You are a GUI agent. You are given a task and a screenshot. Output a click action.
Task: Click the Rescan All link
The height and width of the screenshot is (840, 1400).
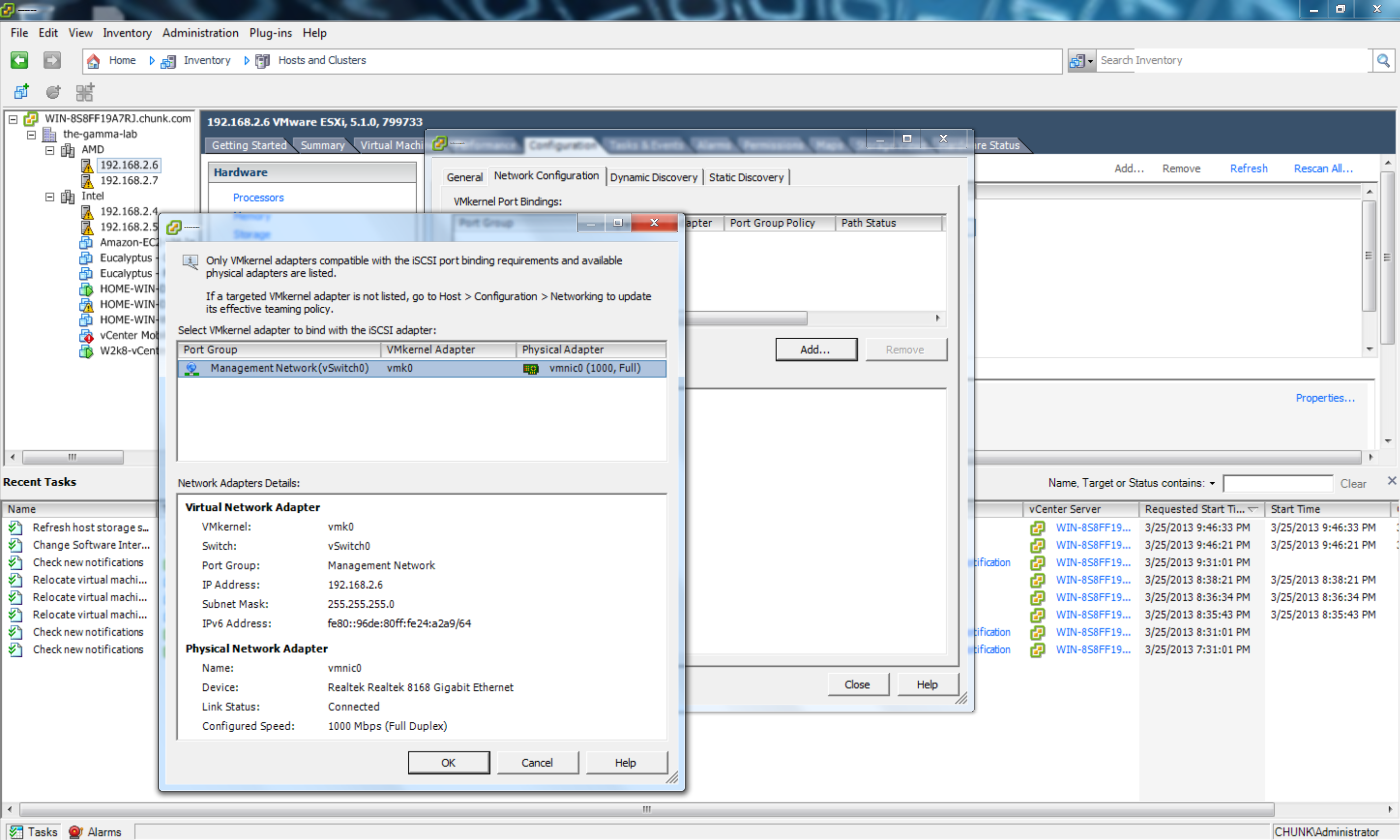(1323, 169)
